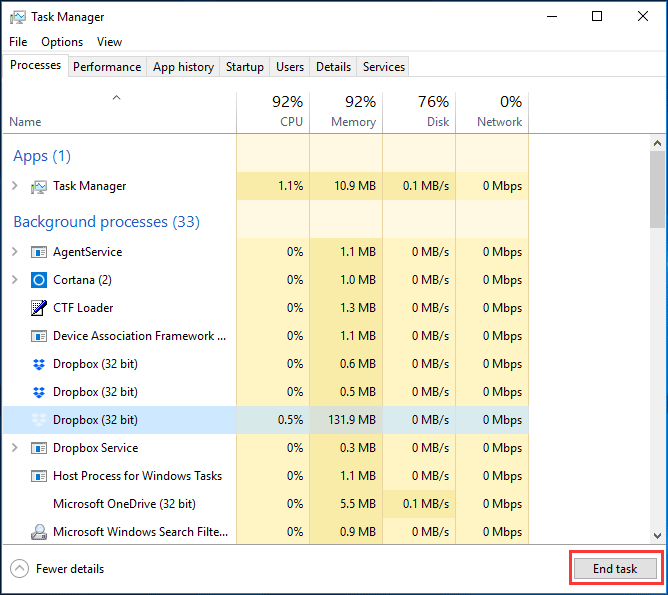The image size is (668, 595).
Task: Select the Microsoft OneDrive (32 bit) row
Action: (266, 504)
